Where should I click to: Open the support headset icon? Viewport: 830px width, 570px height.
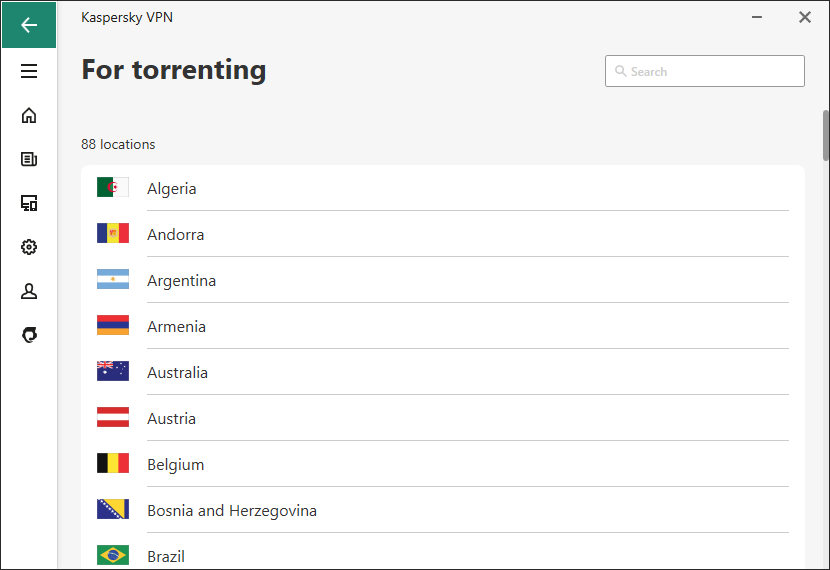[x=29, y=334]
